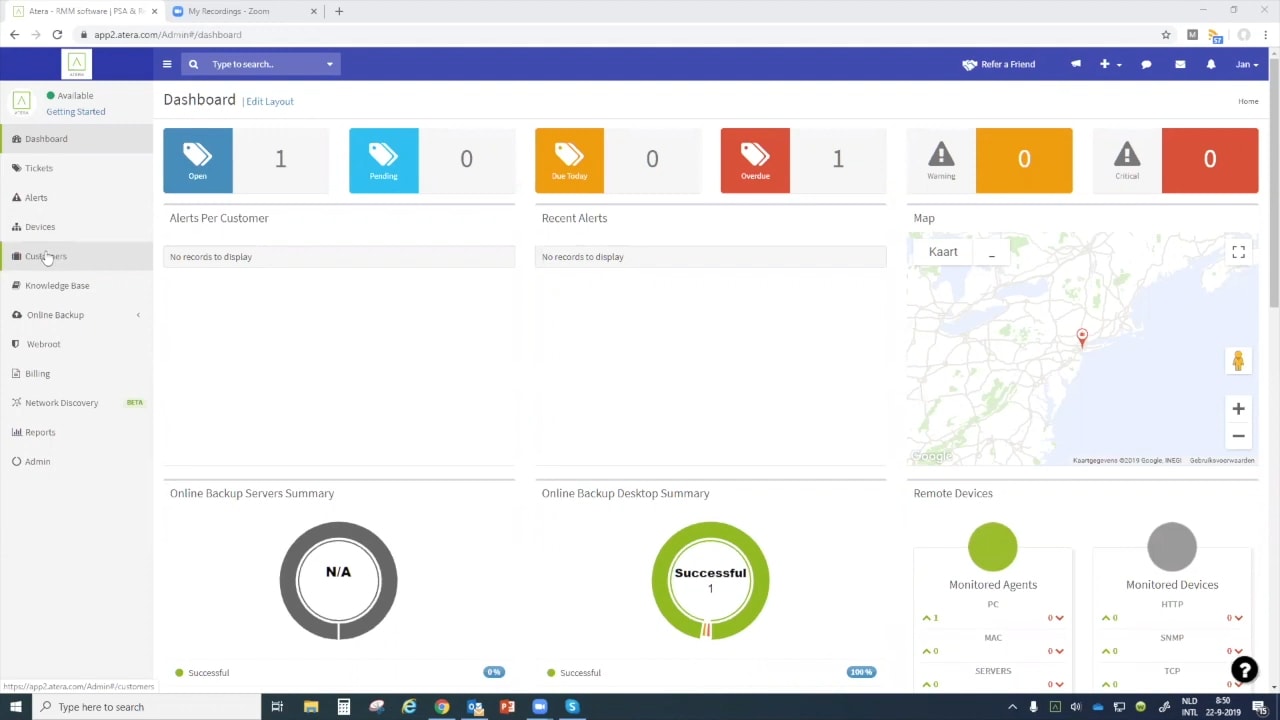Open Tickets from the sidebar
The width and height of the screenshot is (1280, 720).
coord(38,168)
